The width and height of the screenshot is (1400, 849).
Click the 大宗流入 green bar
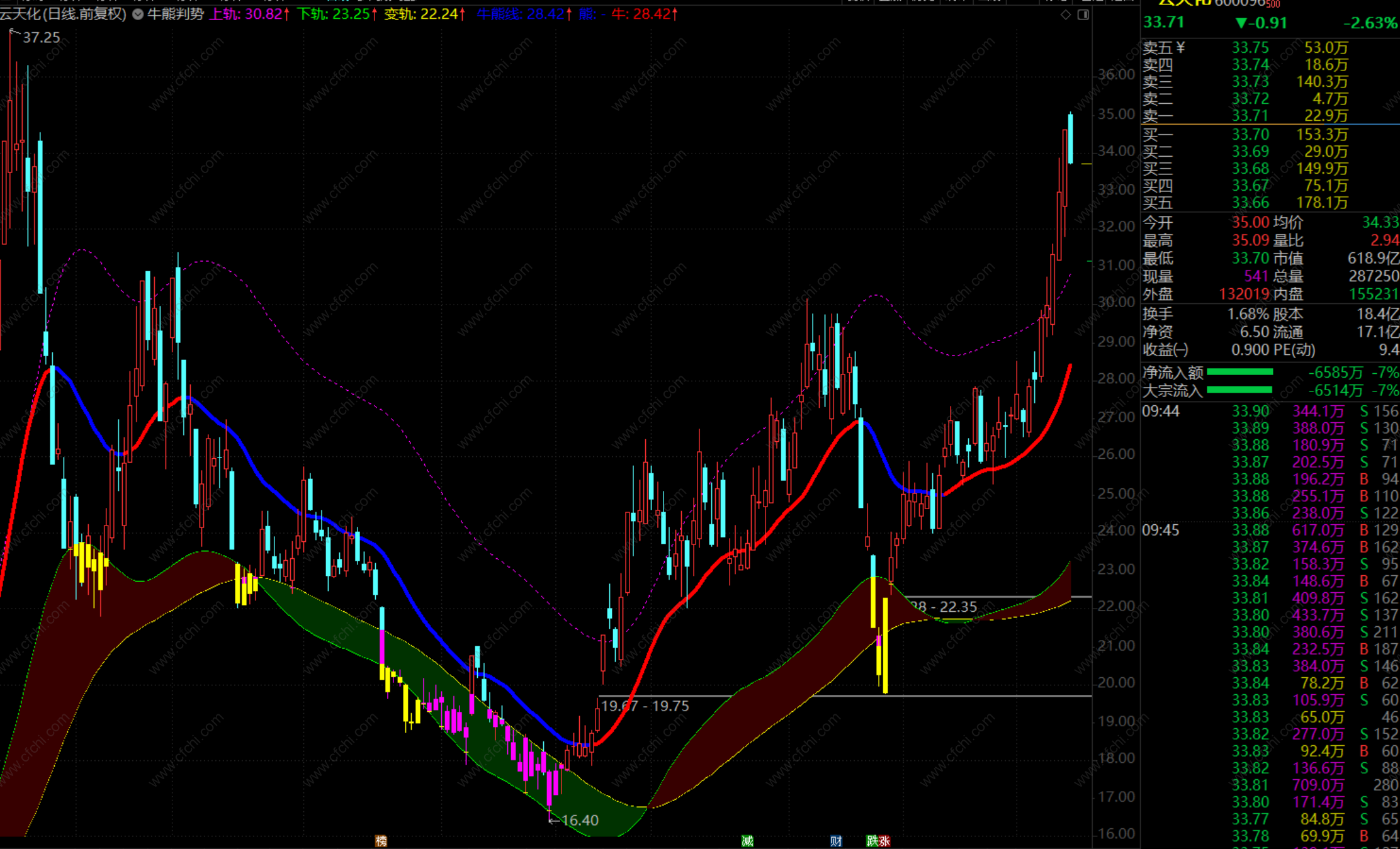click(x=1240, y=391)
